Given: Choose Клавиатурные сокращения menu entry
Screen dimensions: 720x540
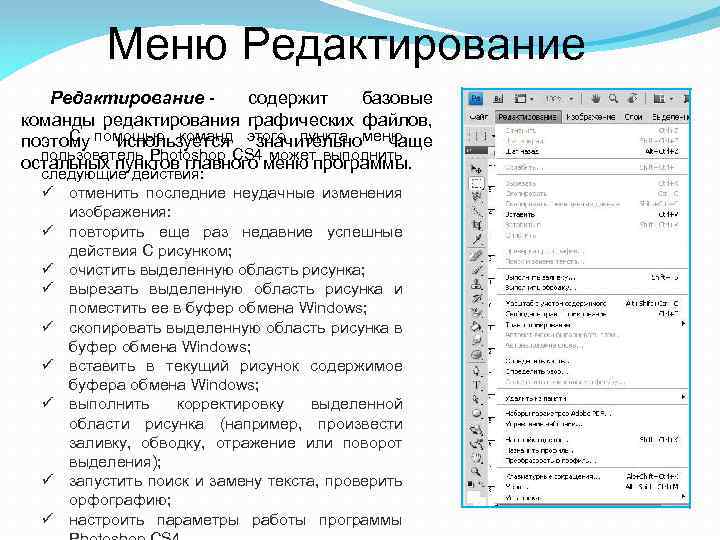Looking at the screenshot, I should click(592, 476).
